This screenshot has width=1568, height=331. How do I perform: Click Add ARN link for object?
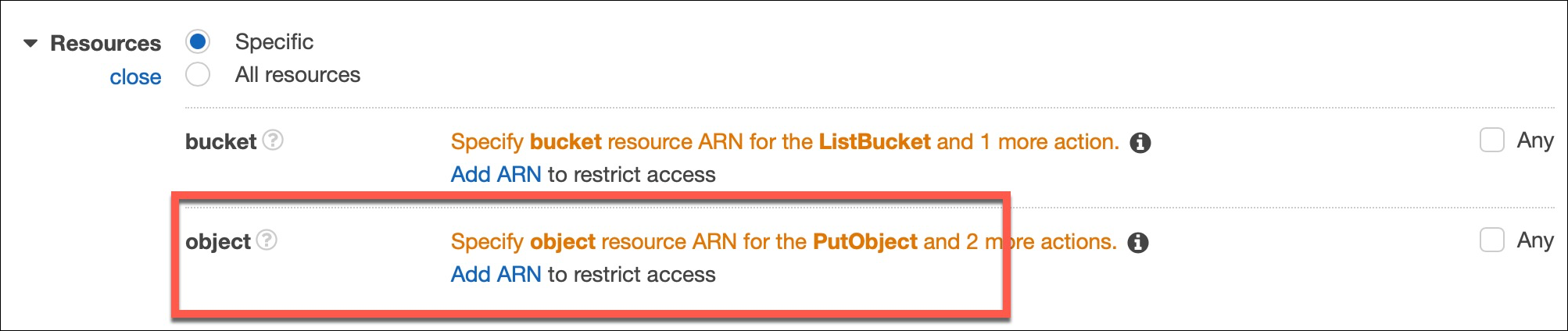pyautogui.click(x=496, y=274)
